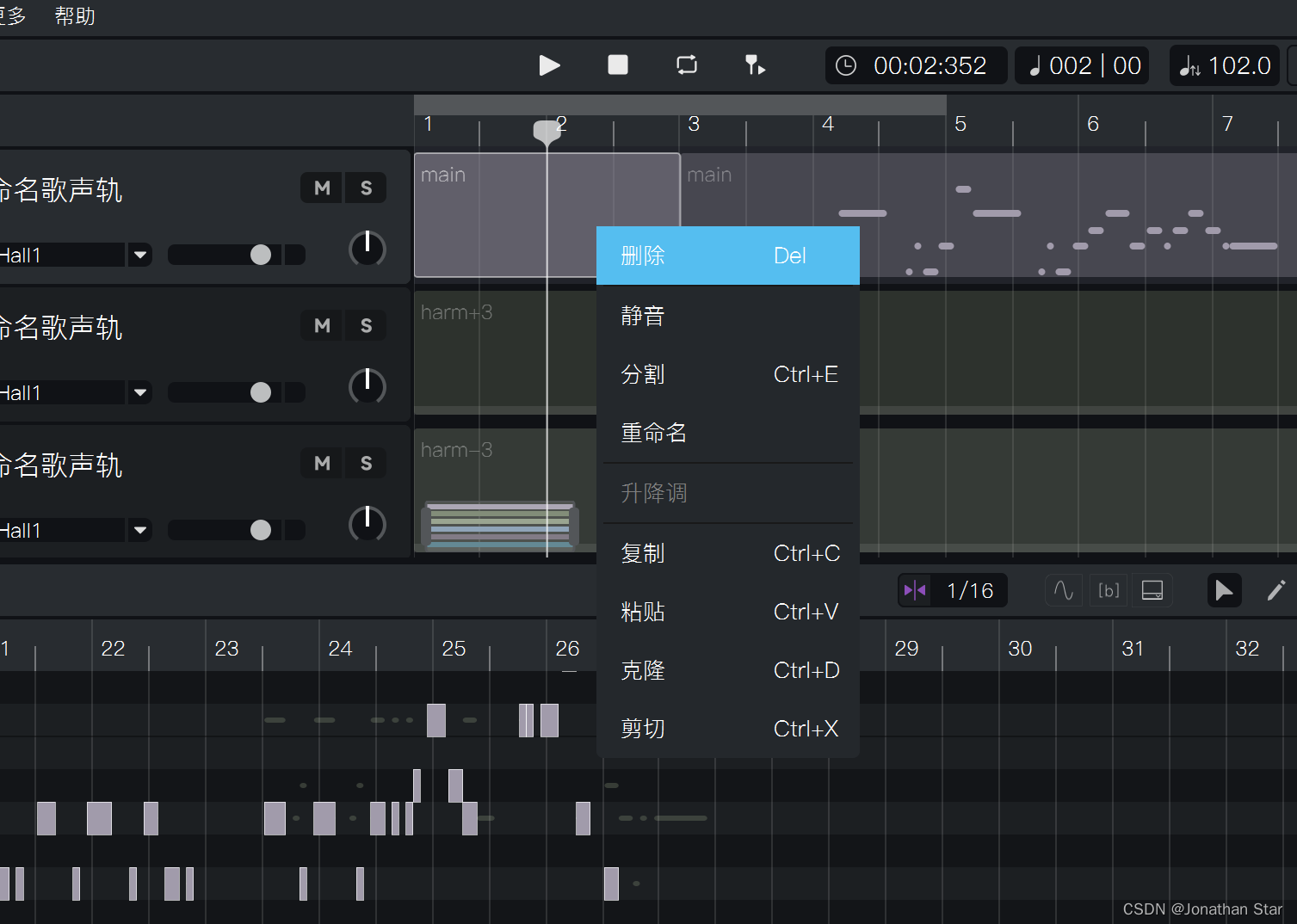Choose 复制 from the context menu
1297x924 pixels.
(x=728, y=553)
